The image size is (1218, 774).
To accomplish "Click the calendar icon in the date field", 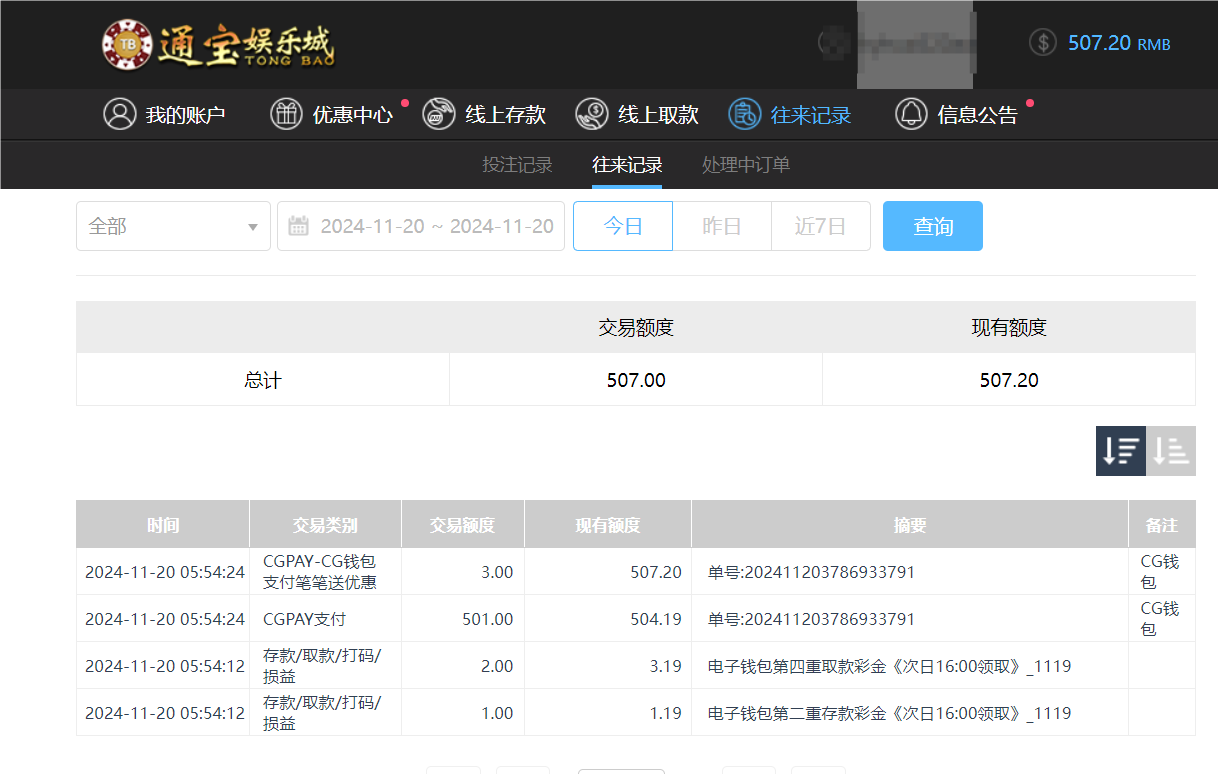I will pyautogui.click(x=297, y=226).
